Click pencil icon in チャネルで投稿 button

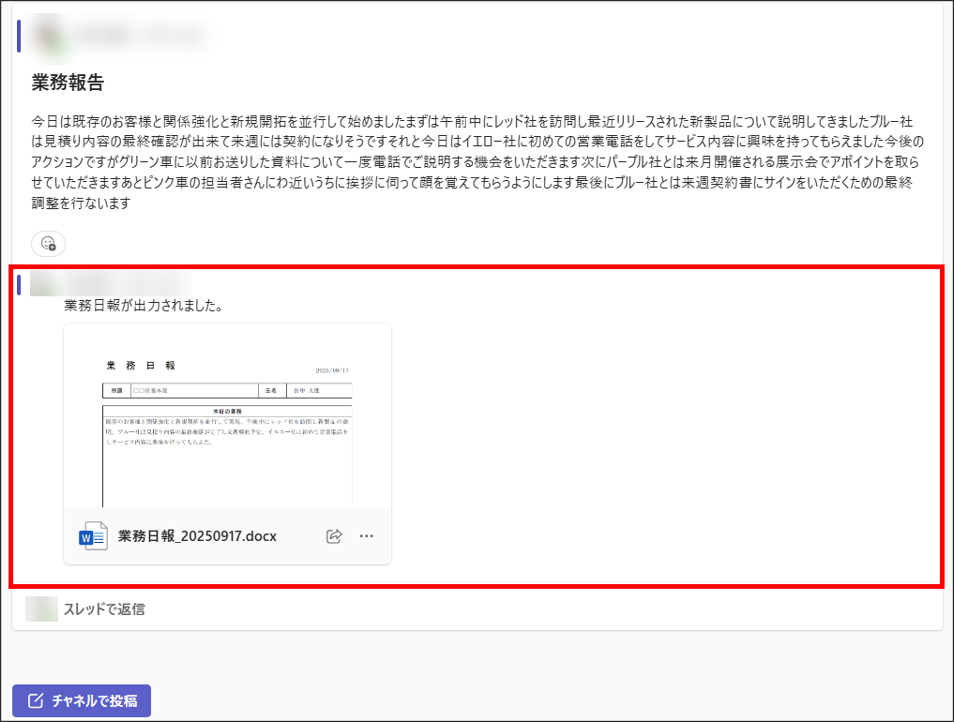(36, 700)
